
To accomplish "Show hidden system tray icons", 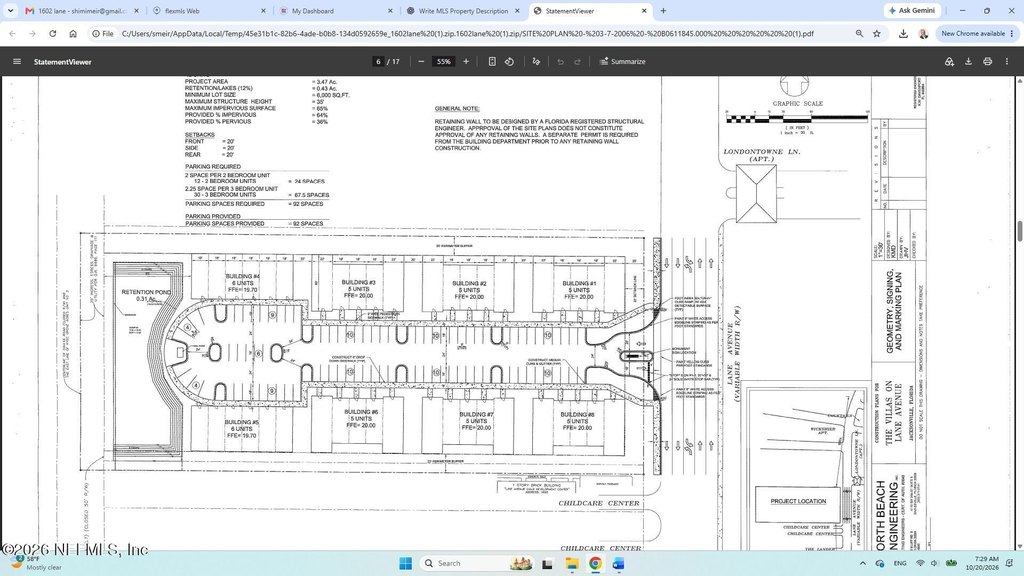I will click(863, 563).
